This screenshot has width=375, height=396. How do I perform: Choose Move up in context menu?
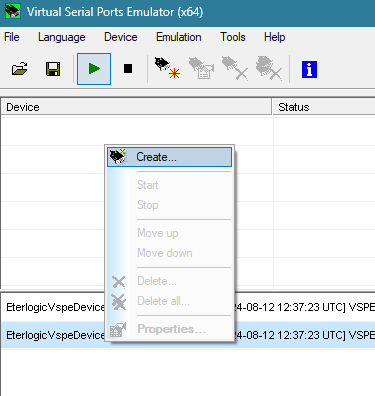(x=169, y=233)
